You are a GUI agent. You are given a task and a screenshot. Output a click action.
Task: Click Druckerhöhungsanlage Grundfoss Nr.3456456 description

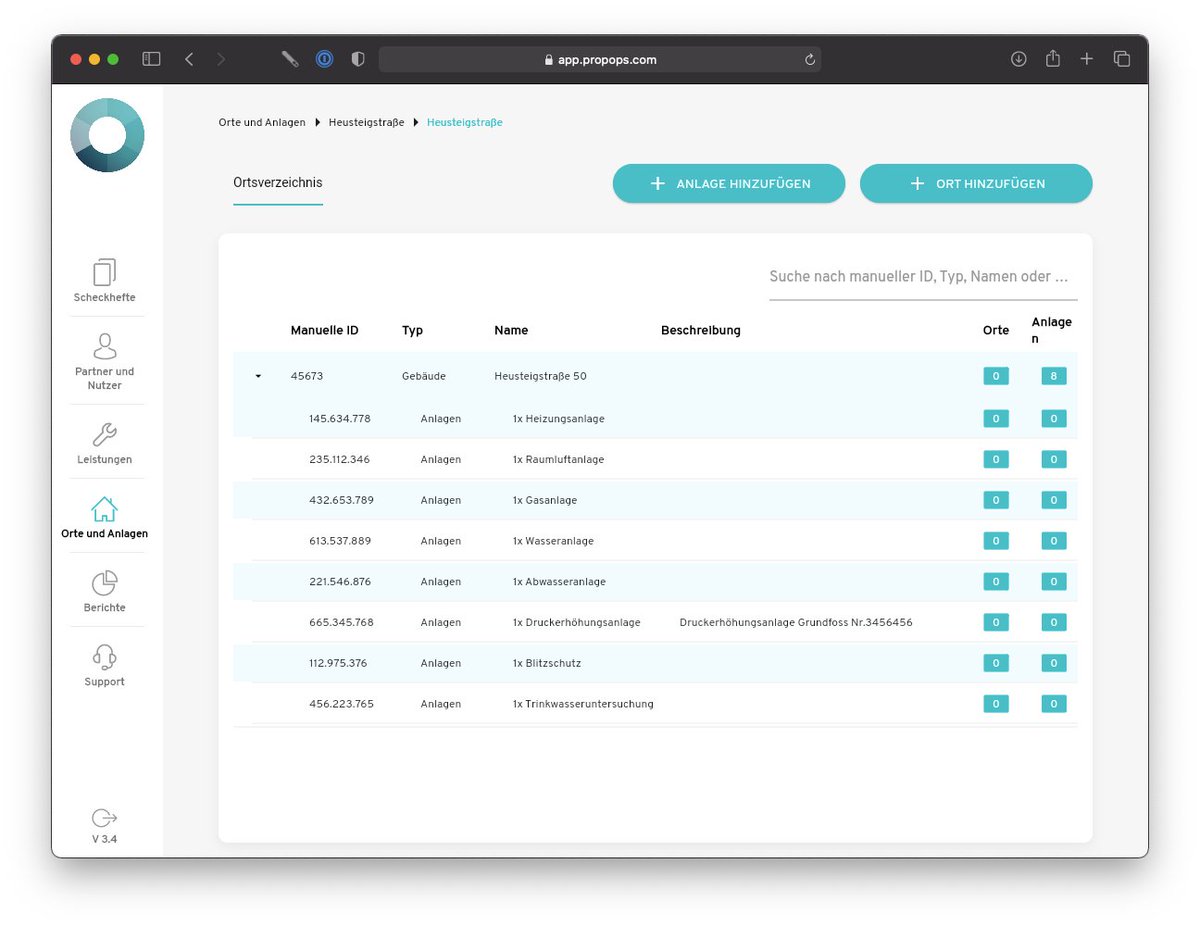[796, 622]
